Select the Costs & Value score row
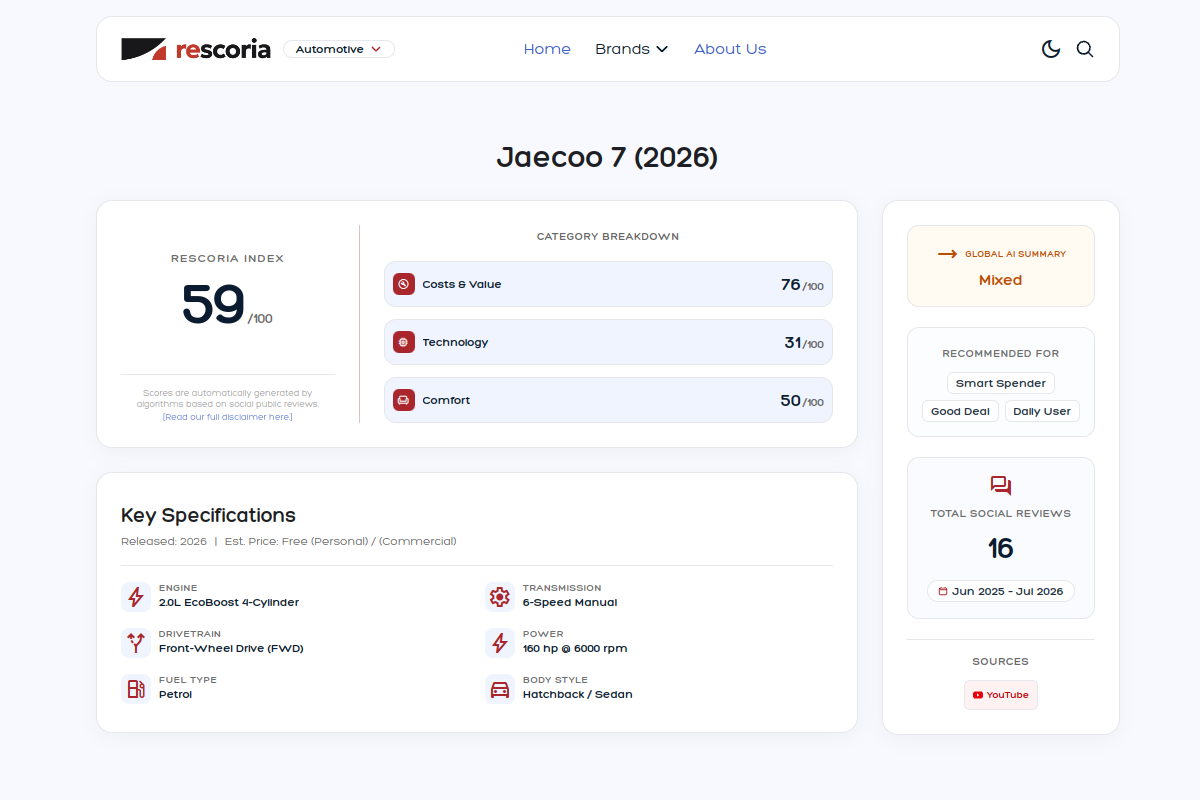This screenshot has width=1200, height=800. click(x=608, y=284)
